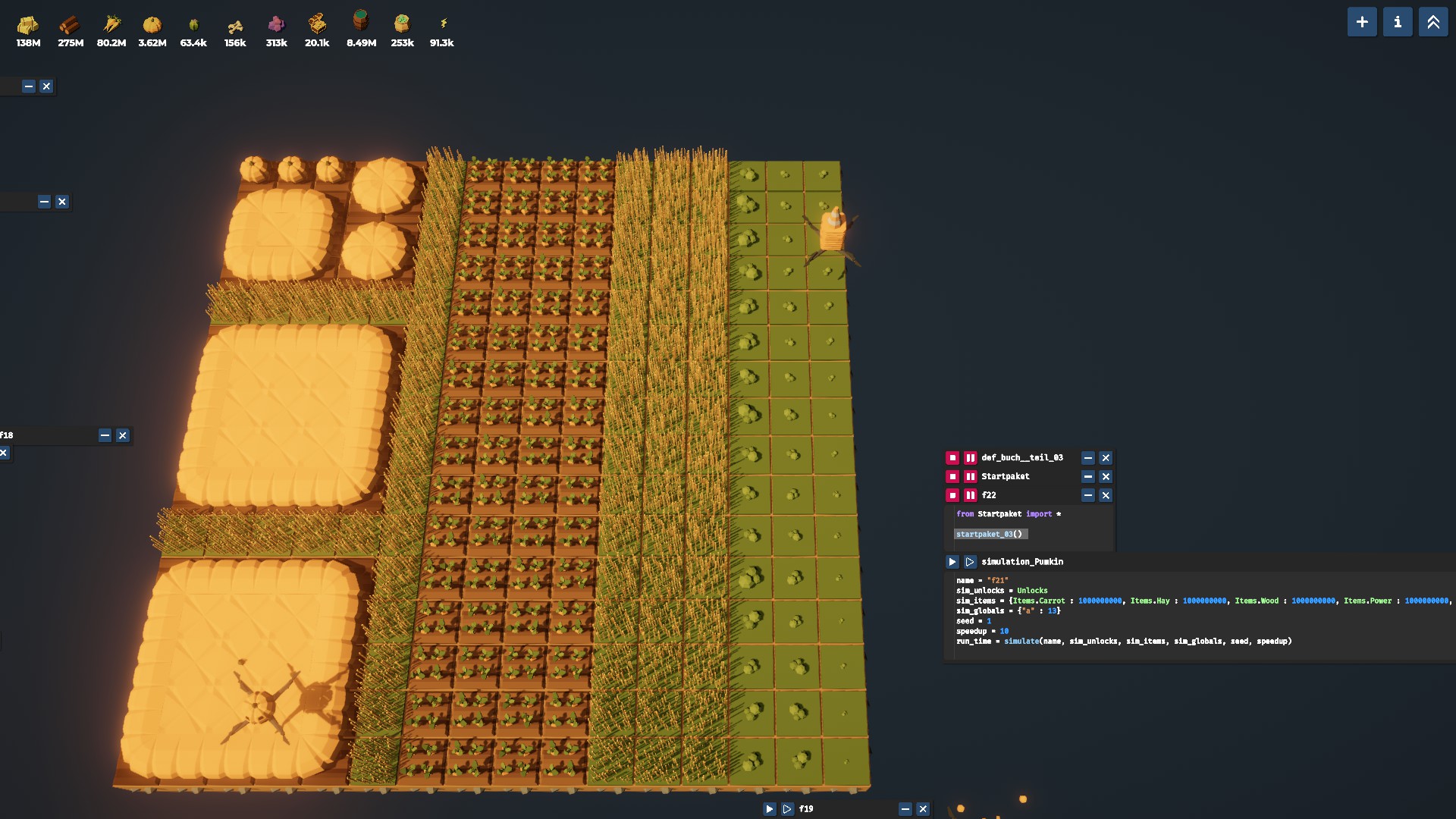Stop the def_buch__teil_03 script
Screen dimensions: 1456x819
tap(952, 458)
